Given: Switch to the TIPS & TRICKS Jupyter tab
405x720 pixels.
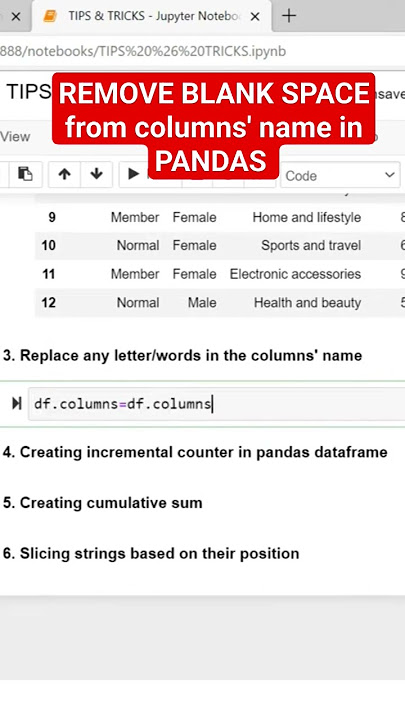Looking at the screenshot, I should [x=152, y=17].
